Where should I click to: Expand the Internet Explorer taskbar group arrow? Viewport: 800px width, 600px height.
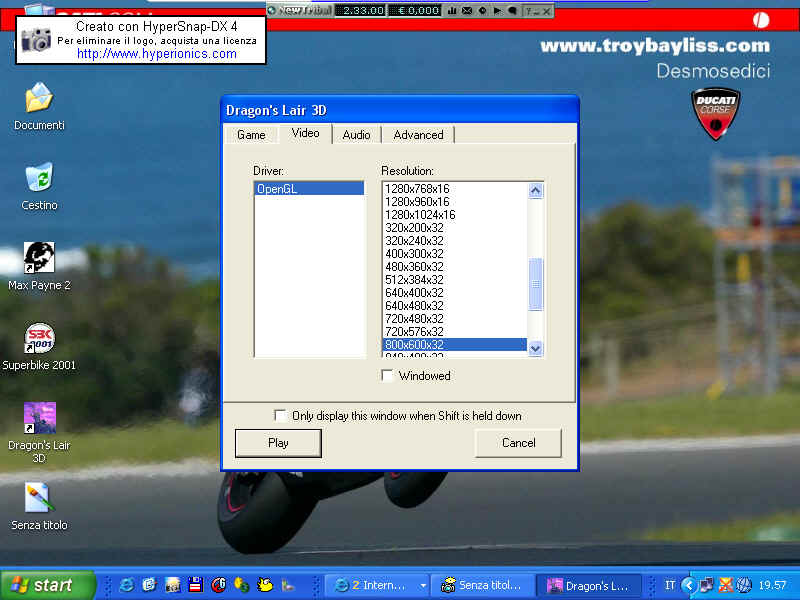(x=423, y=585)
